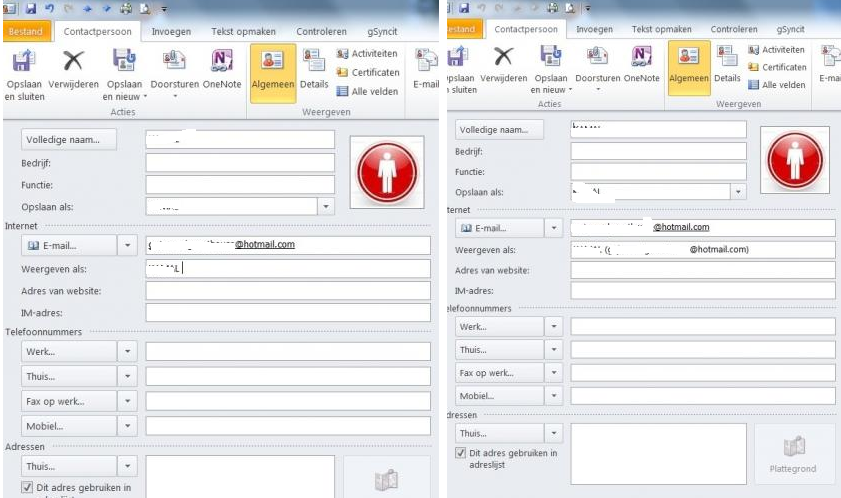Show Alle velden in right window

click(x=777, y=85)
